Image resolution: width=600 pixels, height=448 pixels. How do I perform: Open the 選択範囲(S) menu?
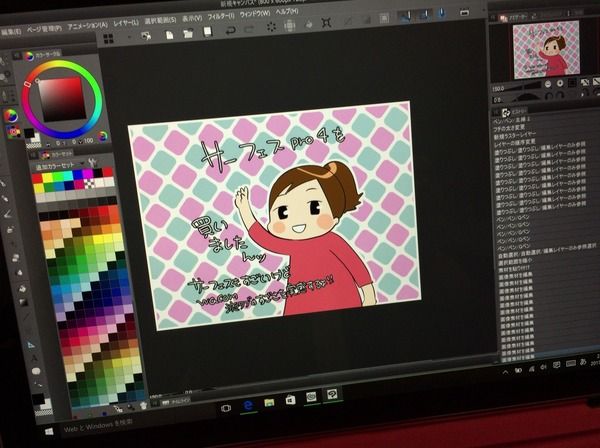point(160,20)
